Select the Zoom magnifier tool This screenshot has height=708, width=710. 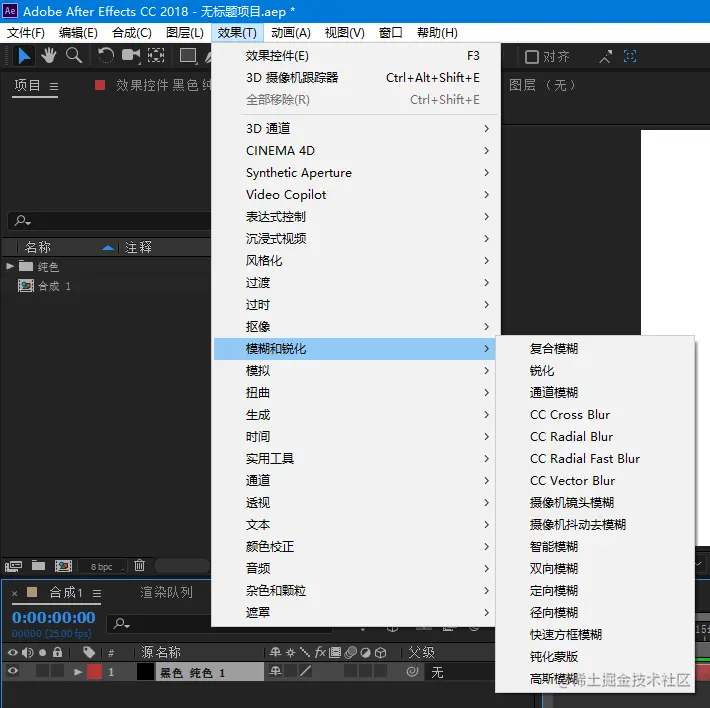point(74,56)
